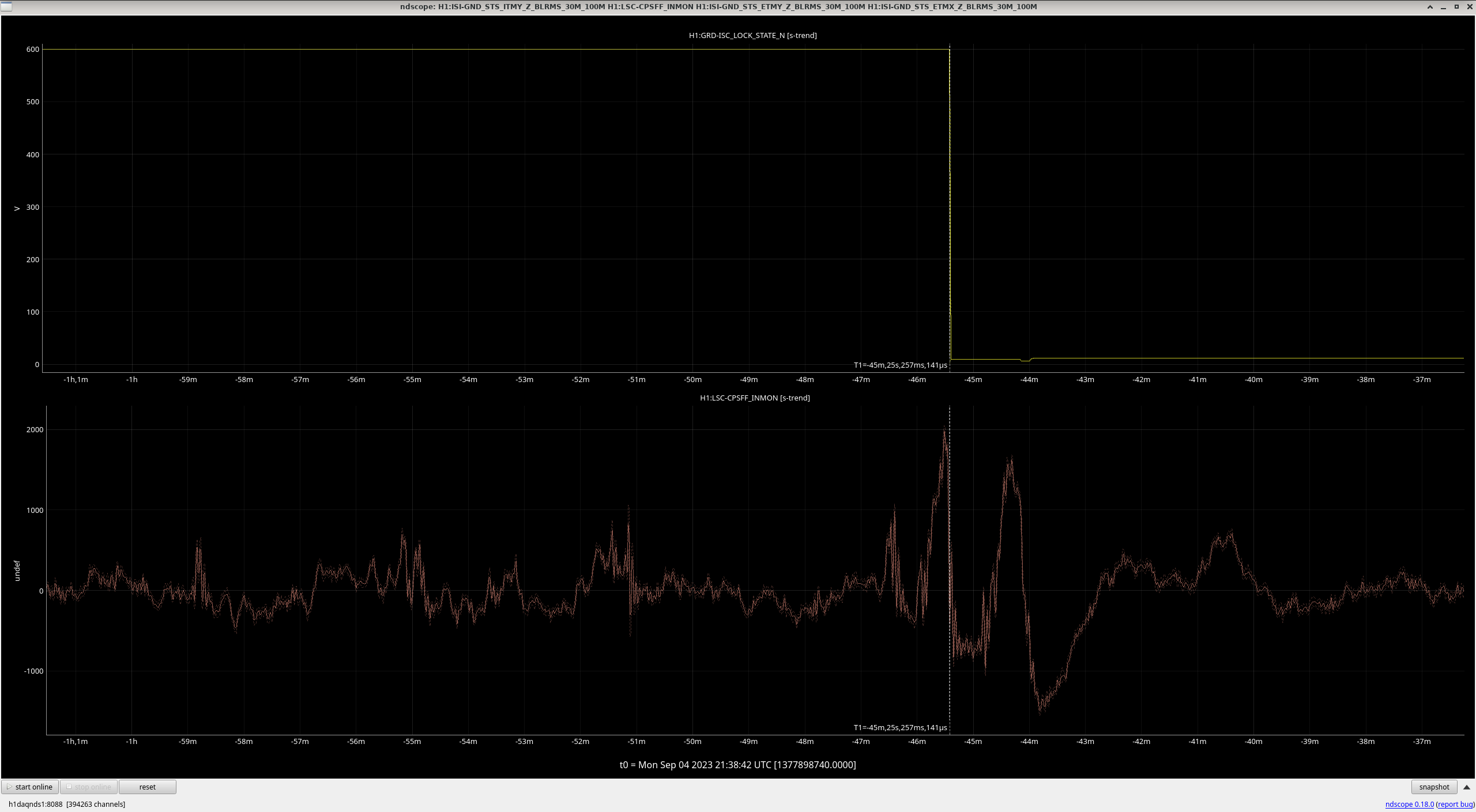
Task: Click the 1000 tick on bottom plot y-axis
Action: pyautogui.click(x=35, y=510)
